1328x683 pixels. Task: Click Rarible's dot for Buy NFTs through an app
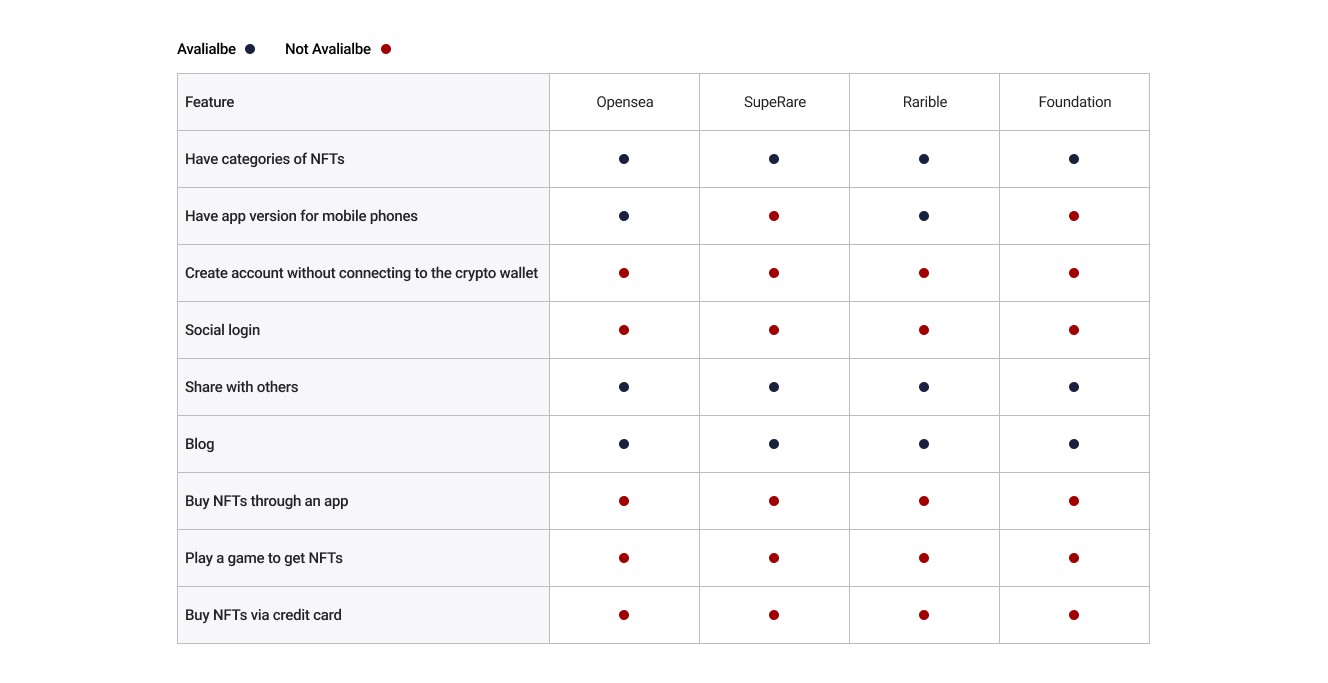point(924,501)
